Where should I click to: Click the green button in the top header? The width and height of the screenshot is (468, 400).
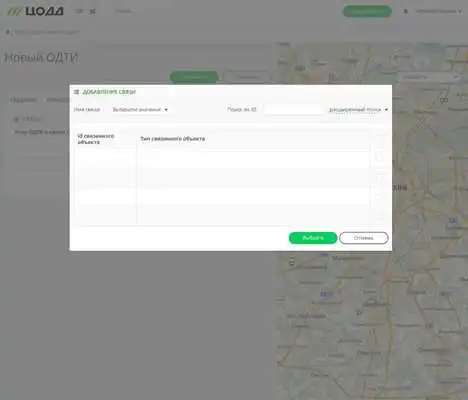pyautogui.click(x=367, y=11)
